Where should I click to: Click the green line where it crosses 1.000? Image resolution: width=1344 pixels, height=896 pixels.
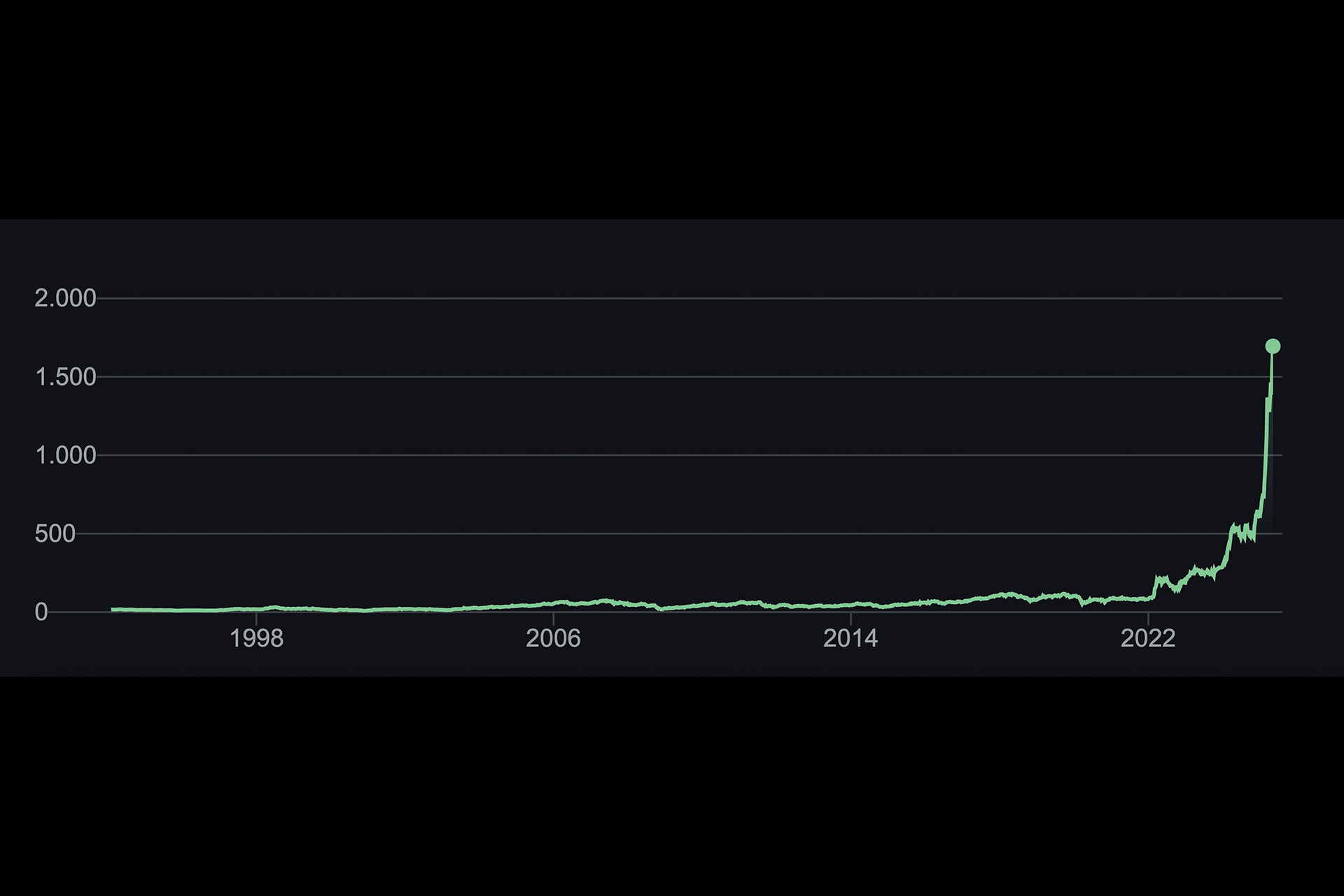pyautogui.click(x=1266, y=455)
